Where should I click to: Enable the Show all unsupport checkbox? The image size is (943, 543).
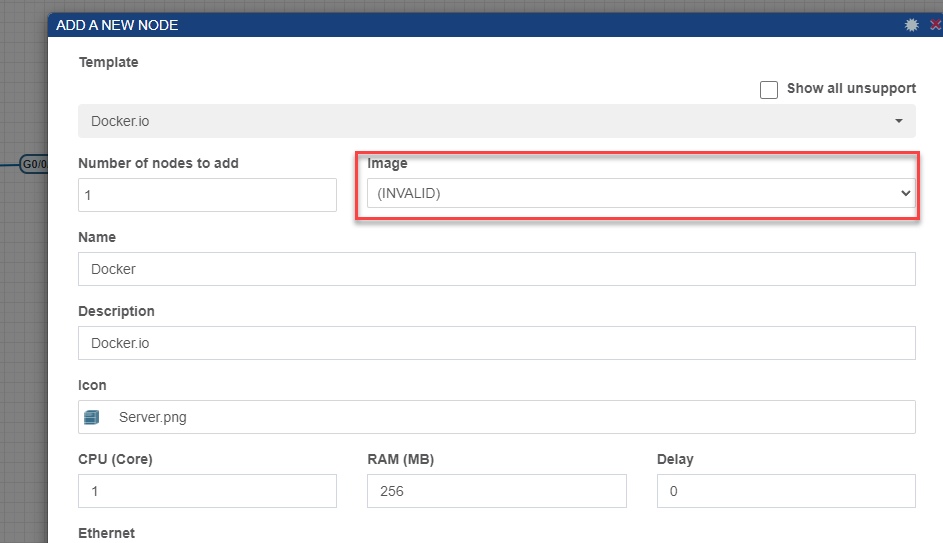click(769, 90)
